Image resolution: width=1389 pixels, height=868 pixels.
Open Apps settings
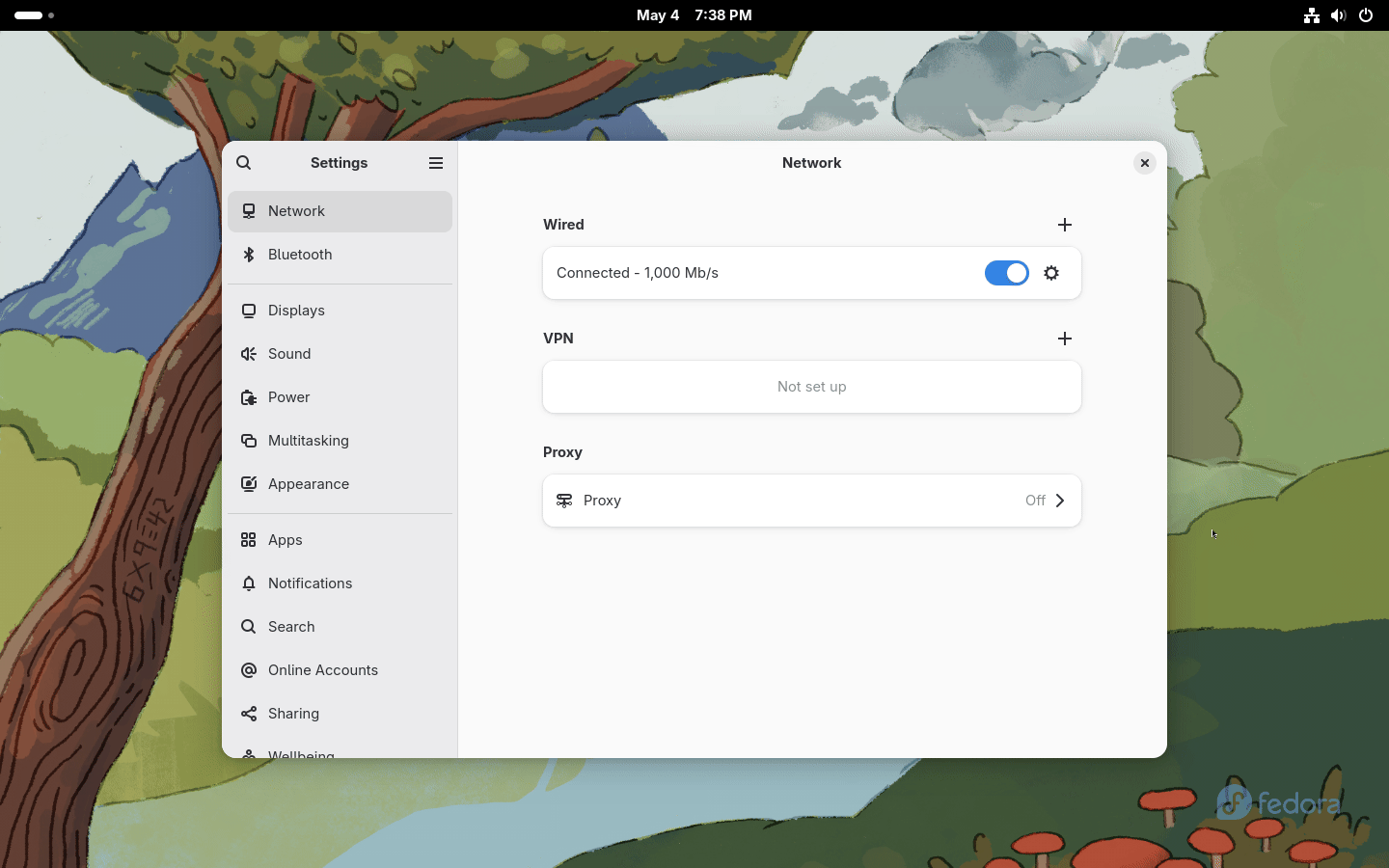[x=340, y=540]
